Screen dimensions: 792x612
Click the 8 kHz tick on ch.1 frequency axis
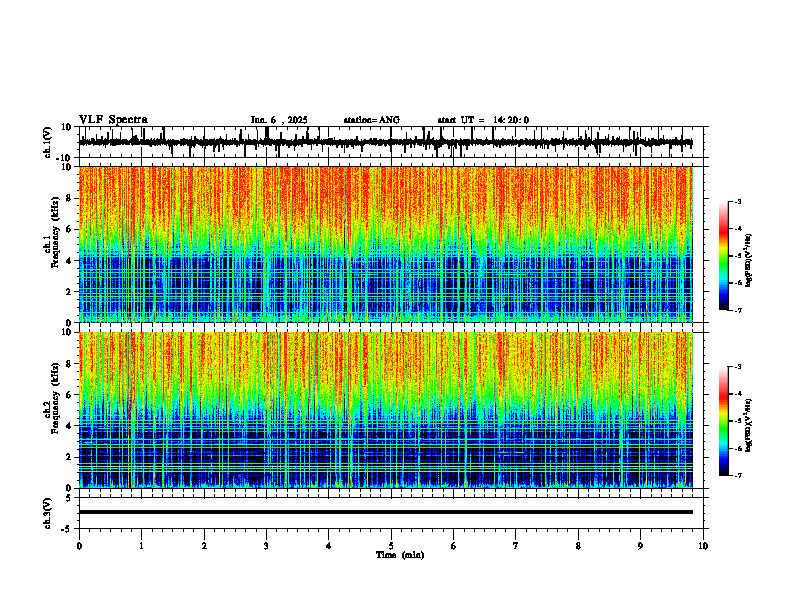[69, 198]
